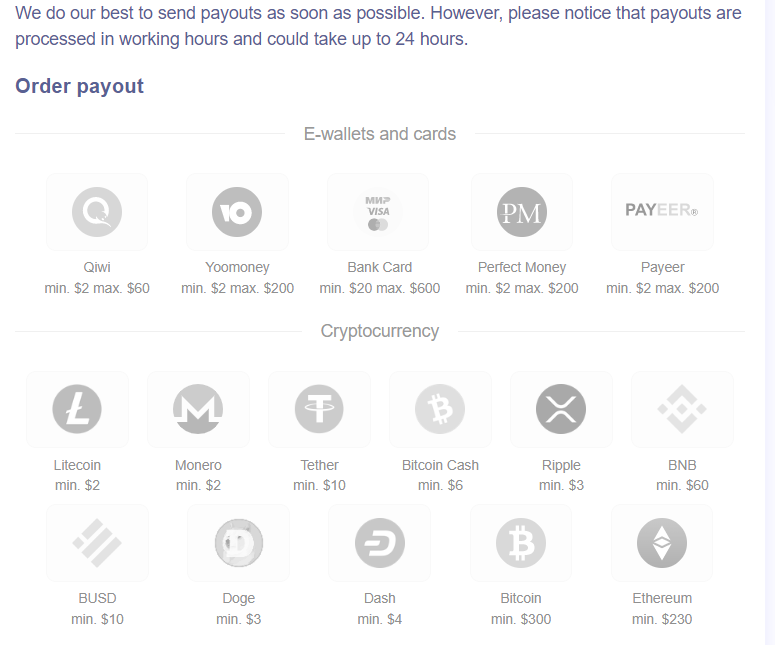Select the Qiwi payout icon

(x=97, y=212)
